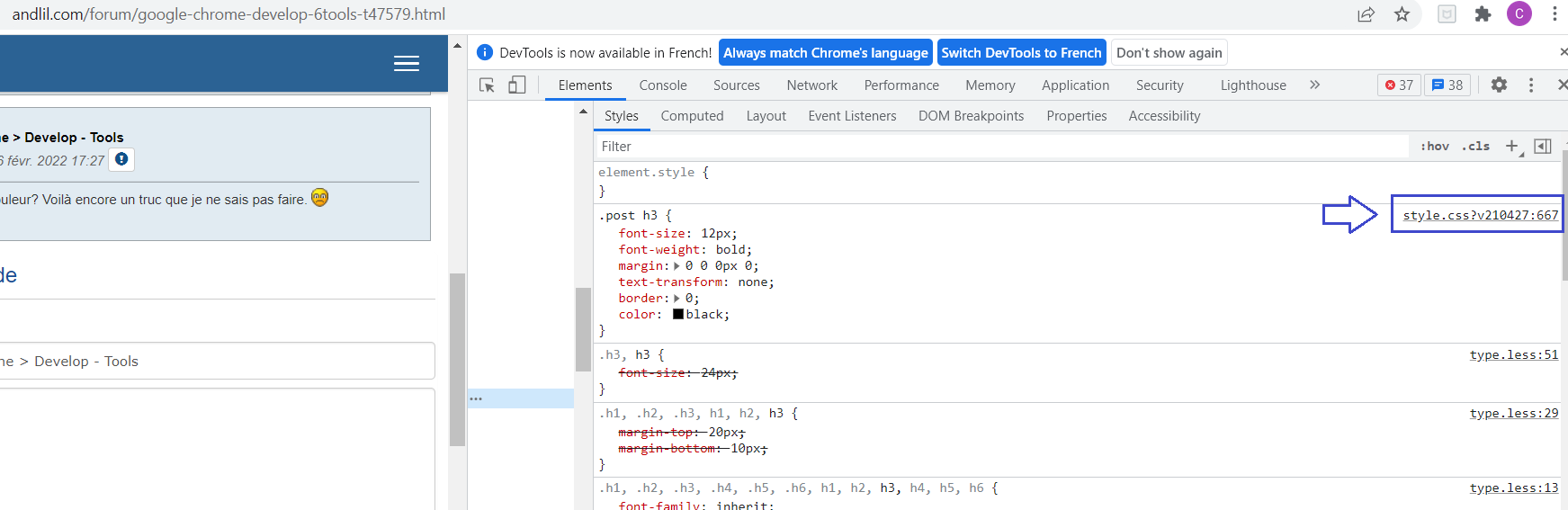Open DevTools settings gear
Screen dimensions: 1568x510
tap(1499, 85)
